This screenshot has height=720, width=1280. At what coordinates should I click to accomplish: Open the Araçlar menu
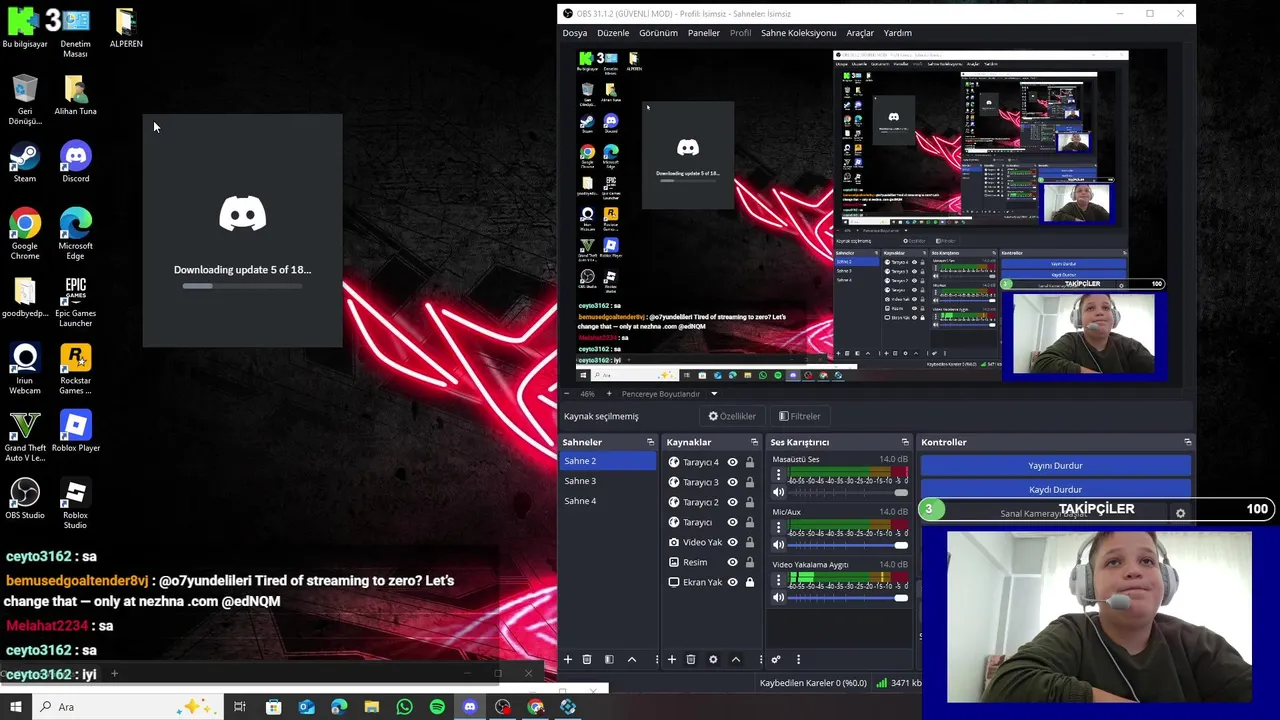(x=860, y=33)
